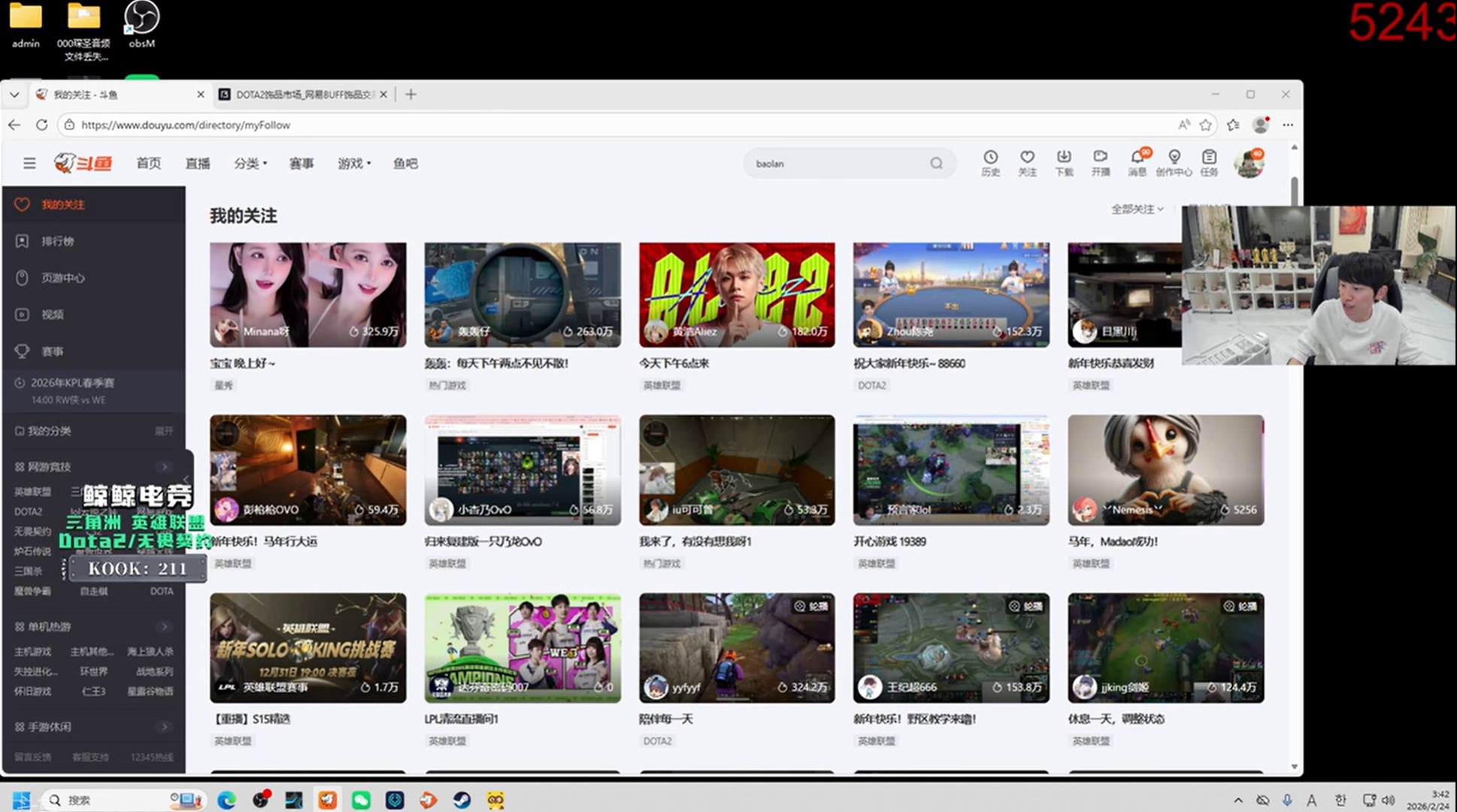The image size is (1457, 812).
Task: Open the 全部关注 filter dropdown
Action: tap(1137, 209)
